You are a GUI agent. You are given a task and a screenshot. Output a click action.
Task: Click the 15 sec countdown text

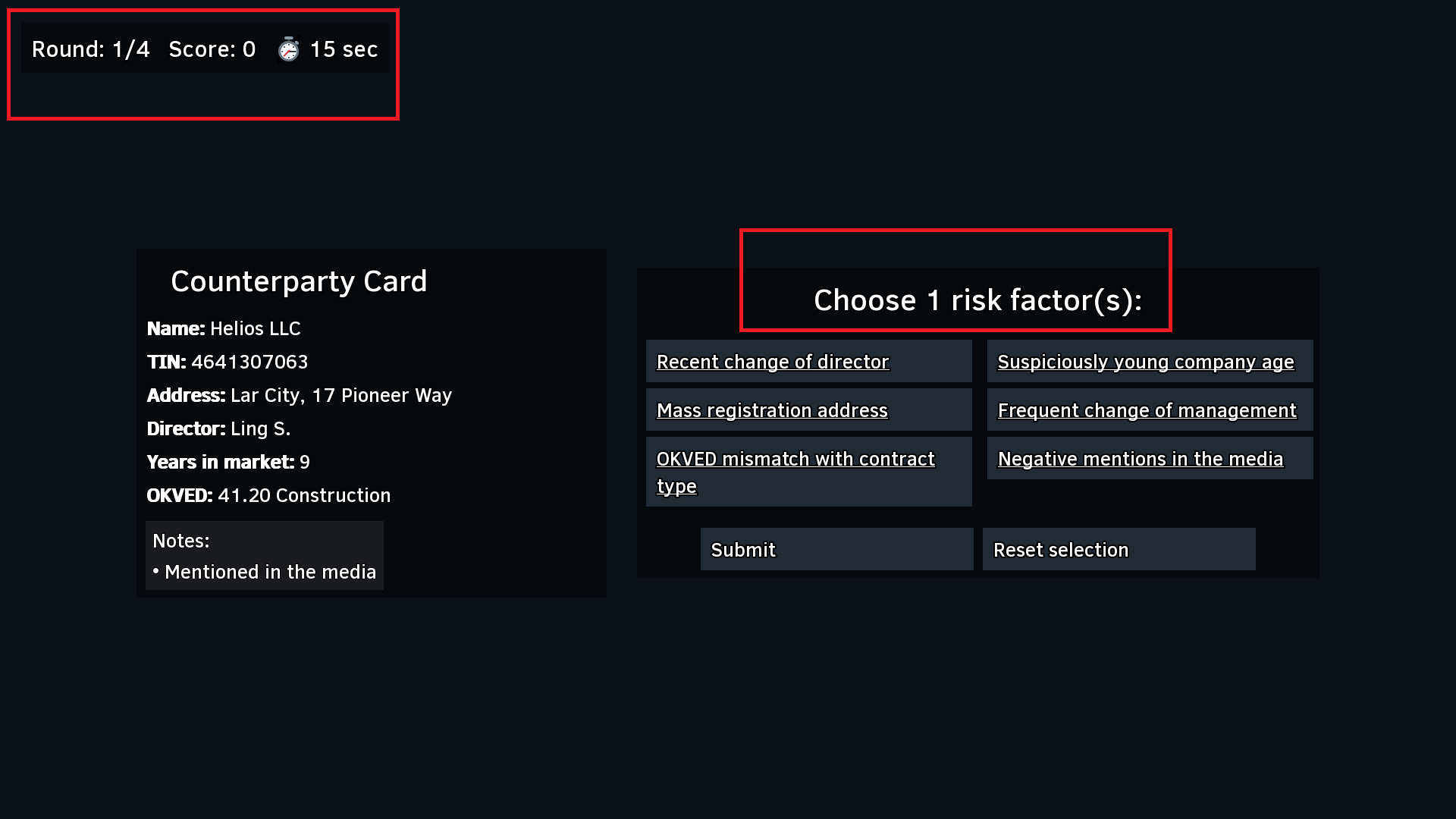[344, 49]
